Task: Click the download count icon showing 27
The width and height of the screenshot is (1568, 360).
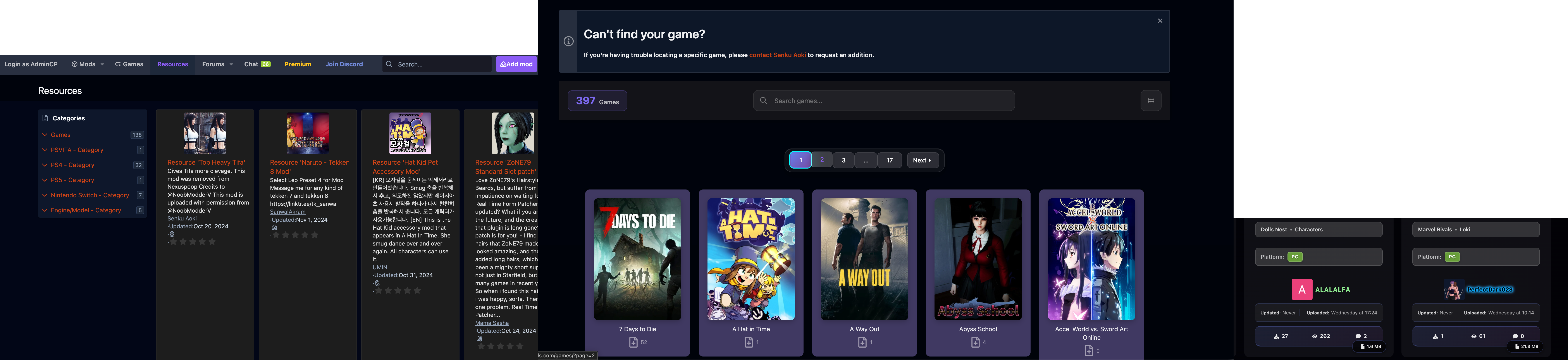Action: [1276, 336]
